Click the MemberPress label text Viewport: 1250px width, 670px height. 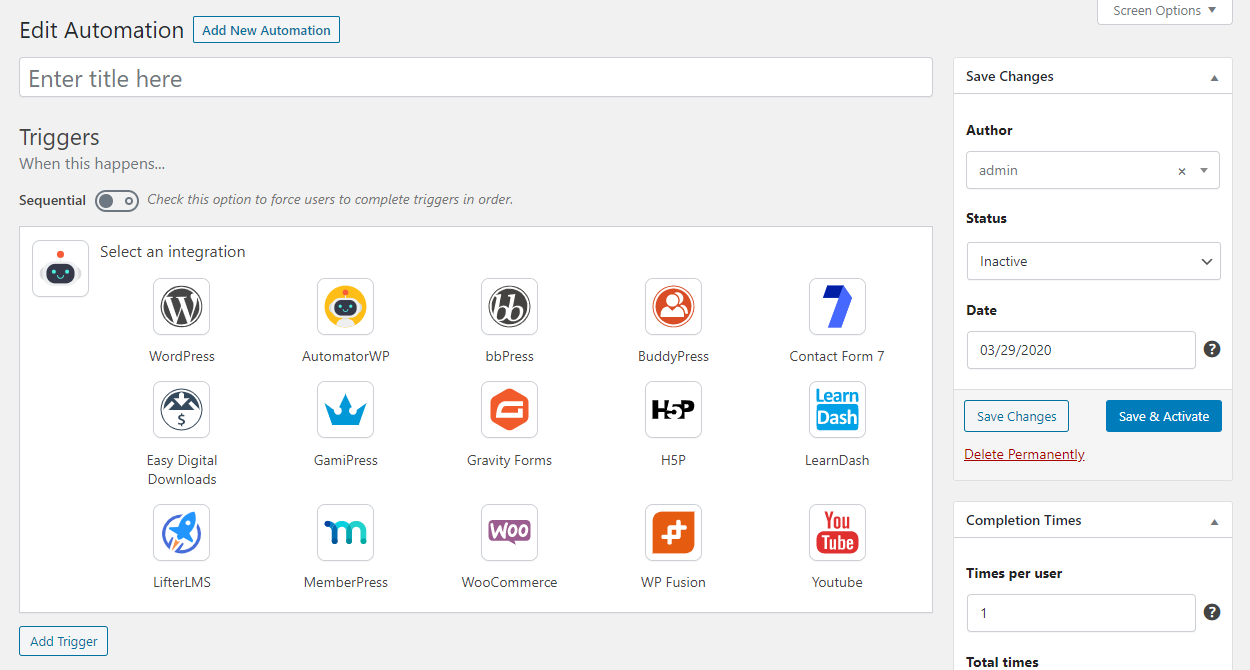346,582
